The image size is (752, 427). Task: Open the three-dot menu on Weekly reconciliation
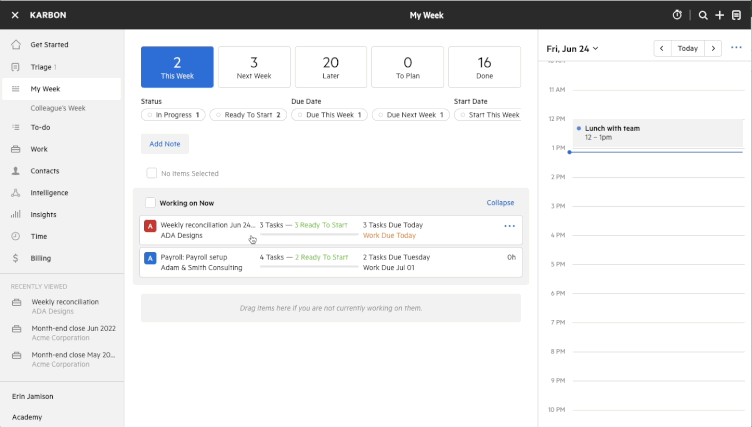[x=509, y=226]
